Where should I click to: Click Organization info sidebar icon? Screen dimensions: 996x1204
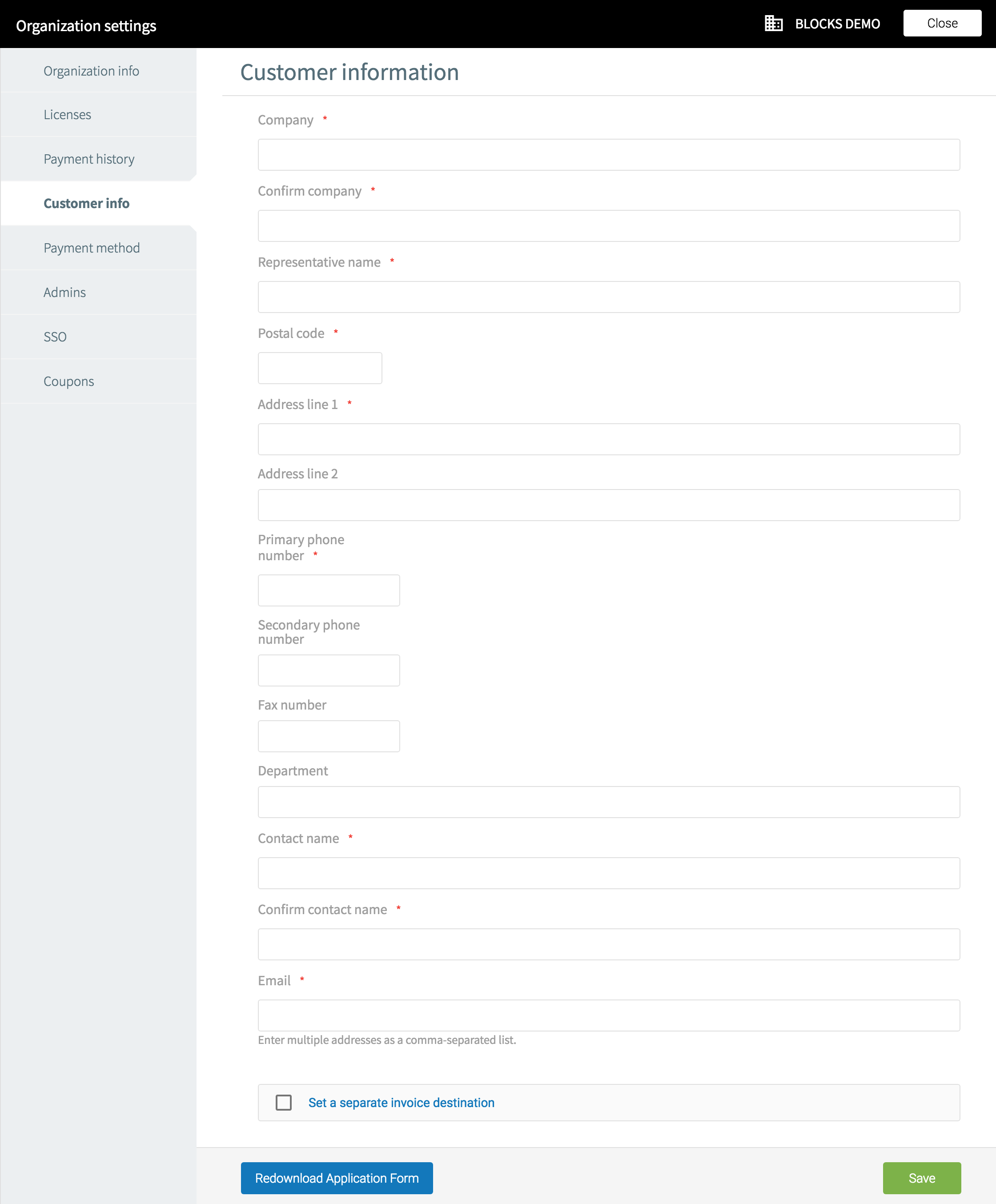(x=92, y=70)
